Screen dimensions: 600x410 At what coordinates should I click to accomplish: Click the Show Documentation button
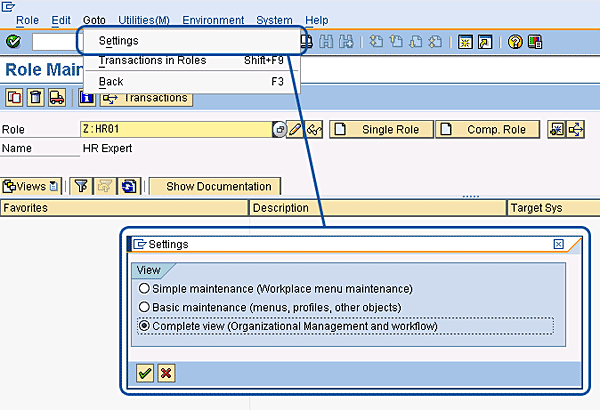[x=215, y=186]
